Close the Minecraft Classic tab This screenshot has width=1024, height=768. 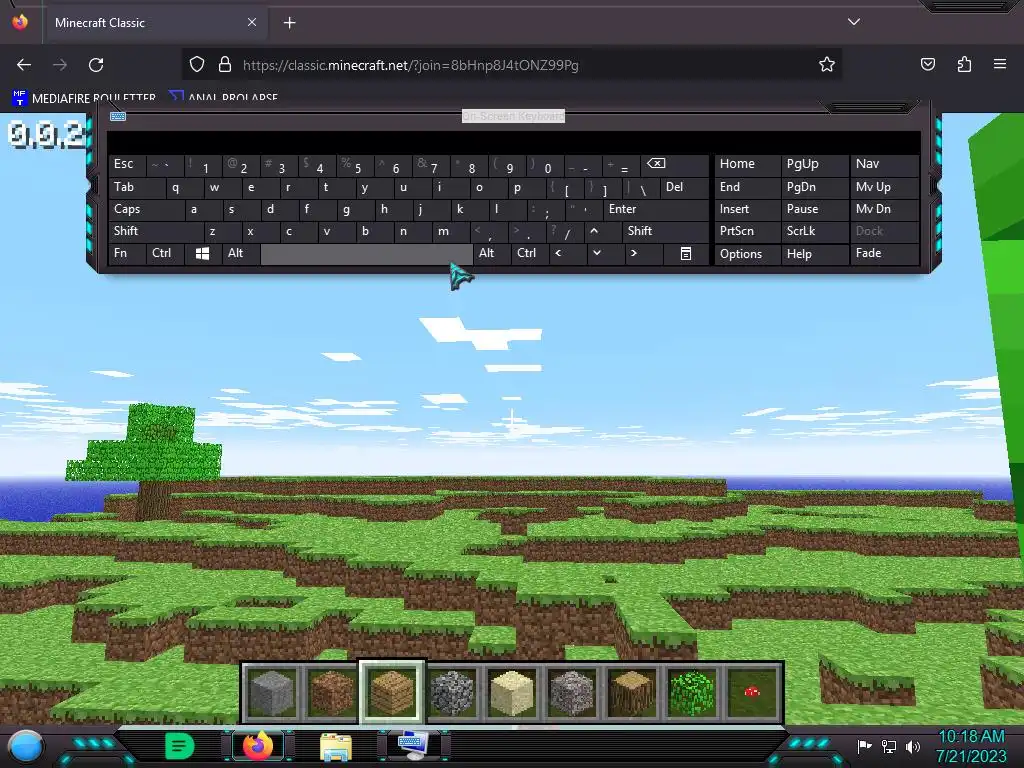coord(251,22)
